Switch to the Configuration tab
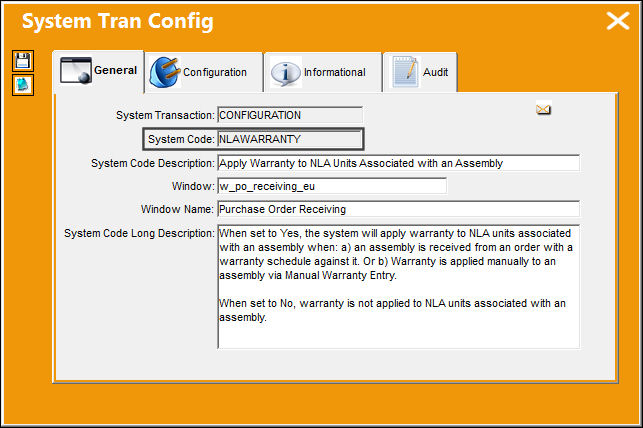Viewport: 643px width, 428px height. click(204, 72)
